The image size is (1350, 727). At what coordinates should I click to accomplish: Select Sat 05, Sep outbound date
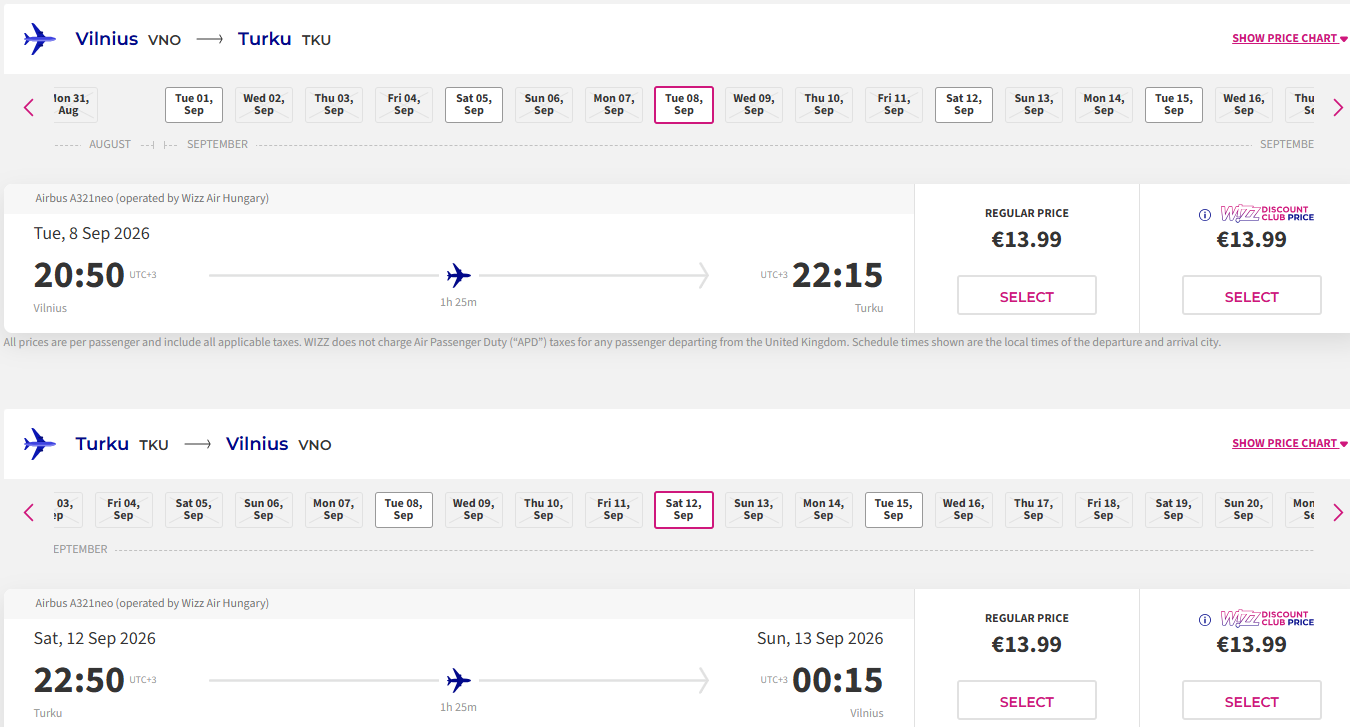pos(474,105)
